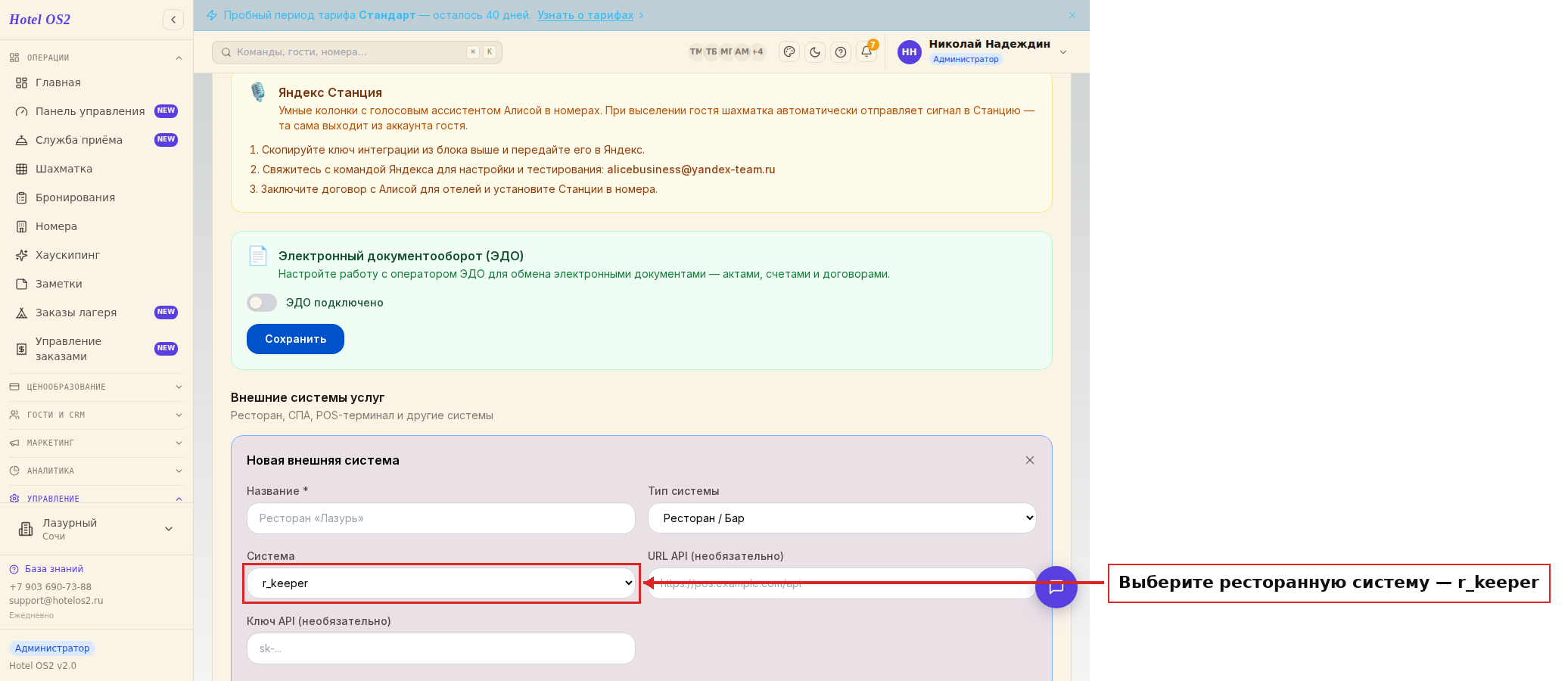Click the Заметки note icon
The image size is (1568, 681).
tap(22, 284)
